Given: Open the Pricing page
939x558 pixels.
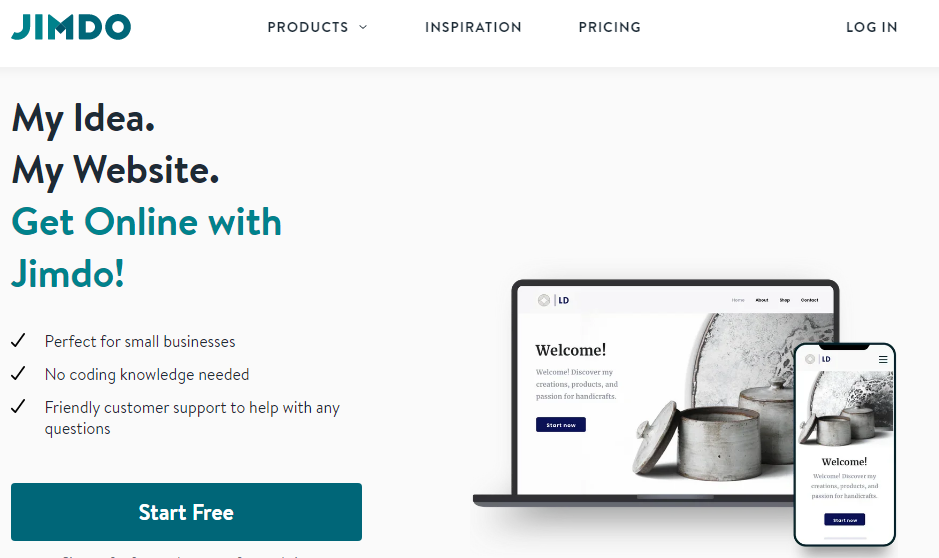Looking at the screenshot, I should point(610,27).
